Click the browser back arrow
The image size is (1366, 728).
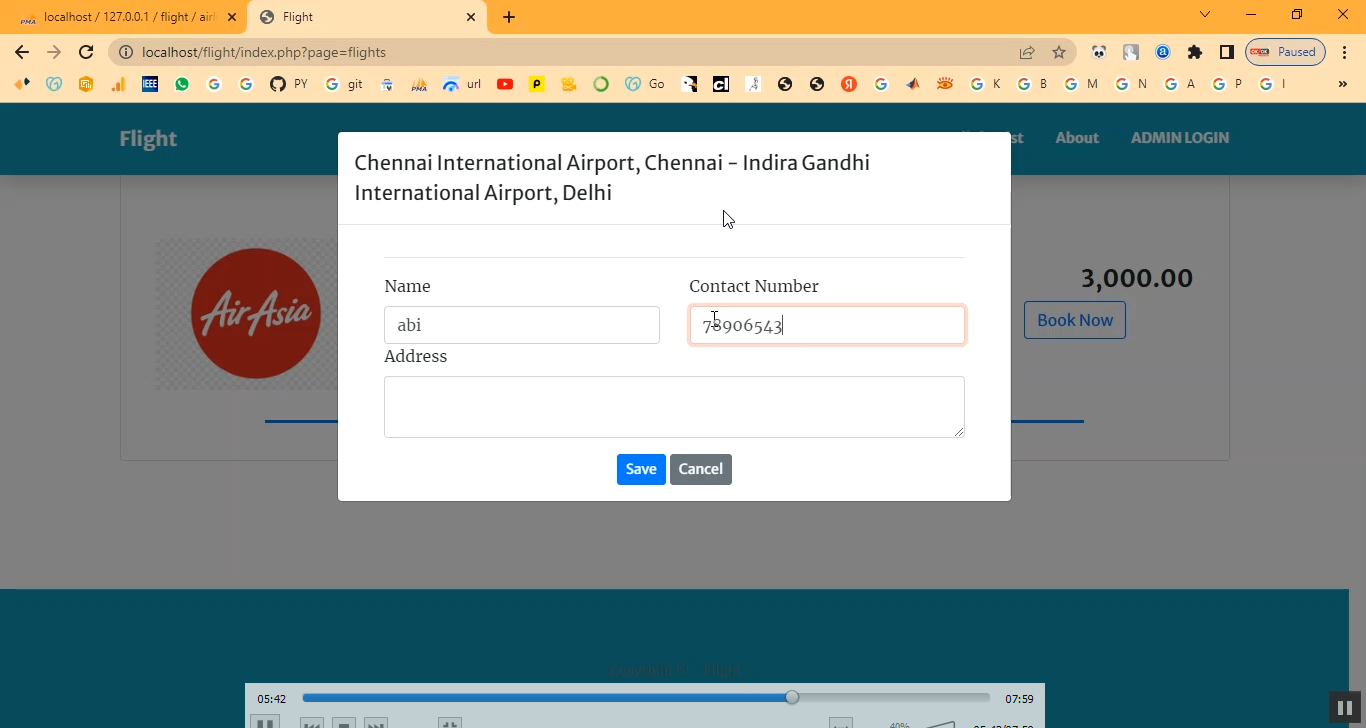coord(22,52)
